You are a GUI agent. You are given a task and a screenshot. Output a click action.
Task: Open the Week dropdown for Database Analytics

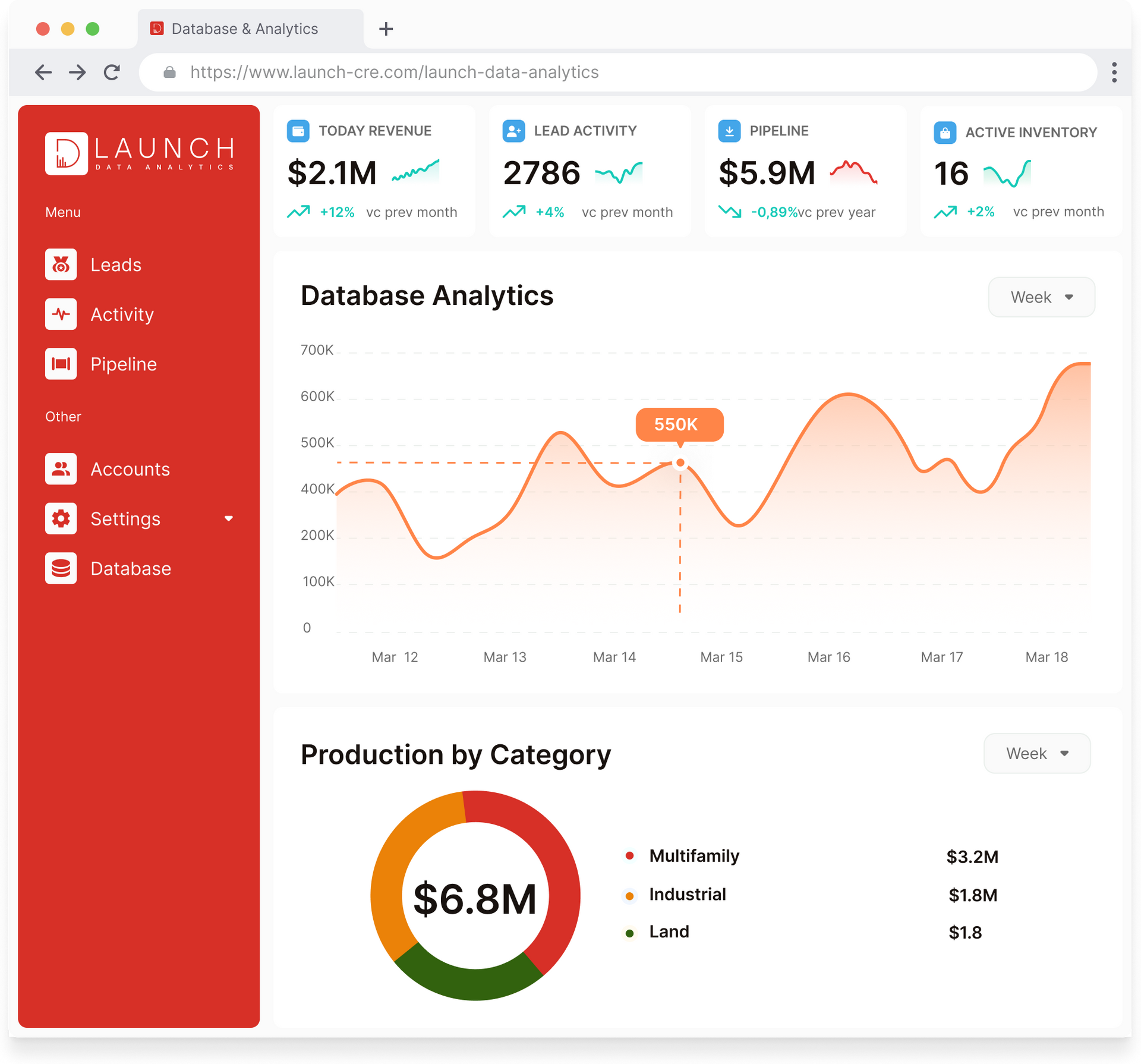point(1041,297)
